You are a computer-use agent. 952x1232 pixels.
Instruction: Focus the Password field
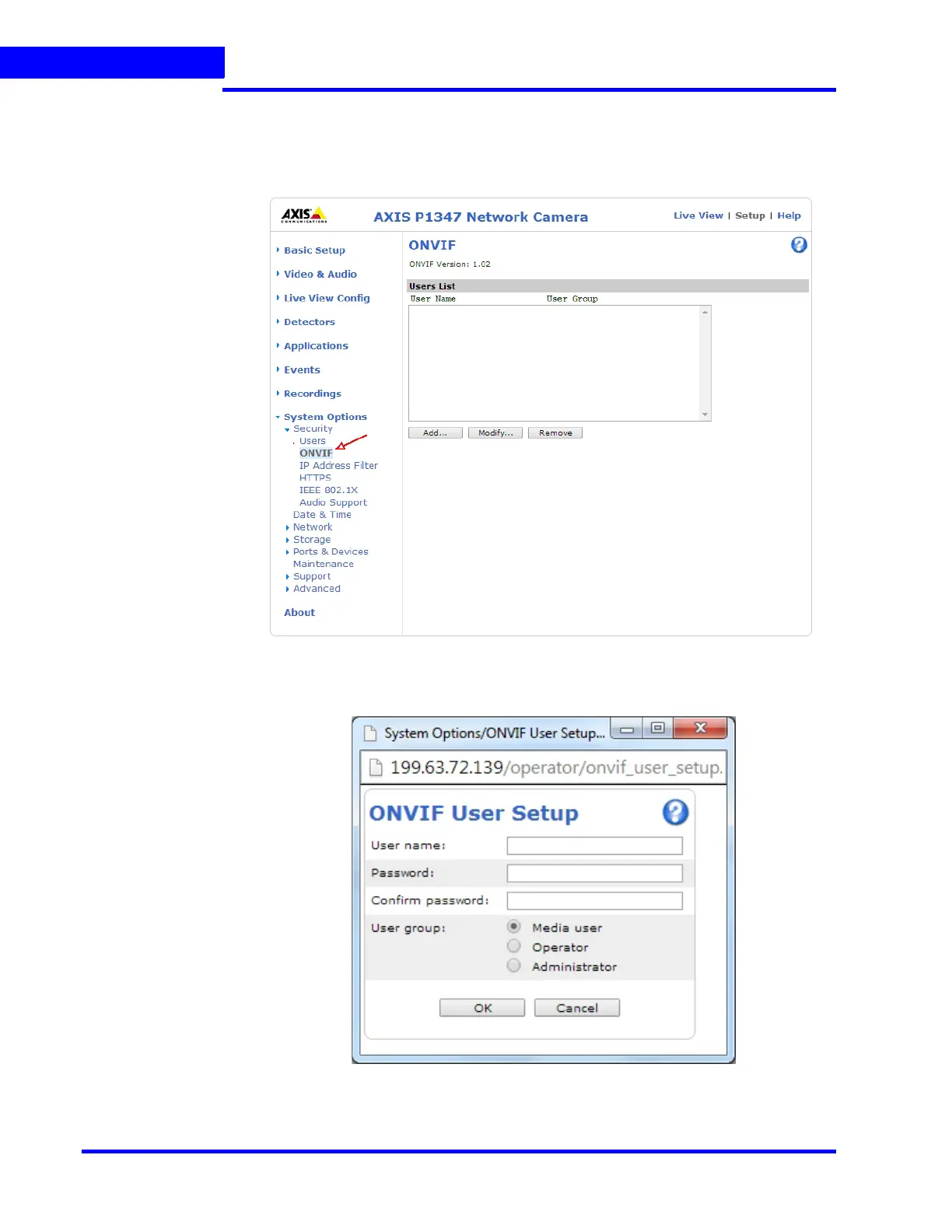[595, 873]
